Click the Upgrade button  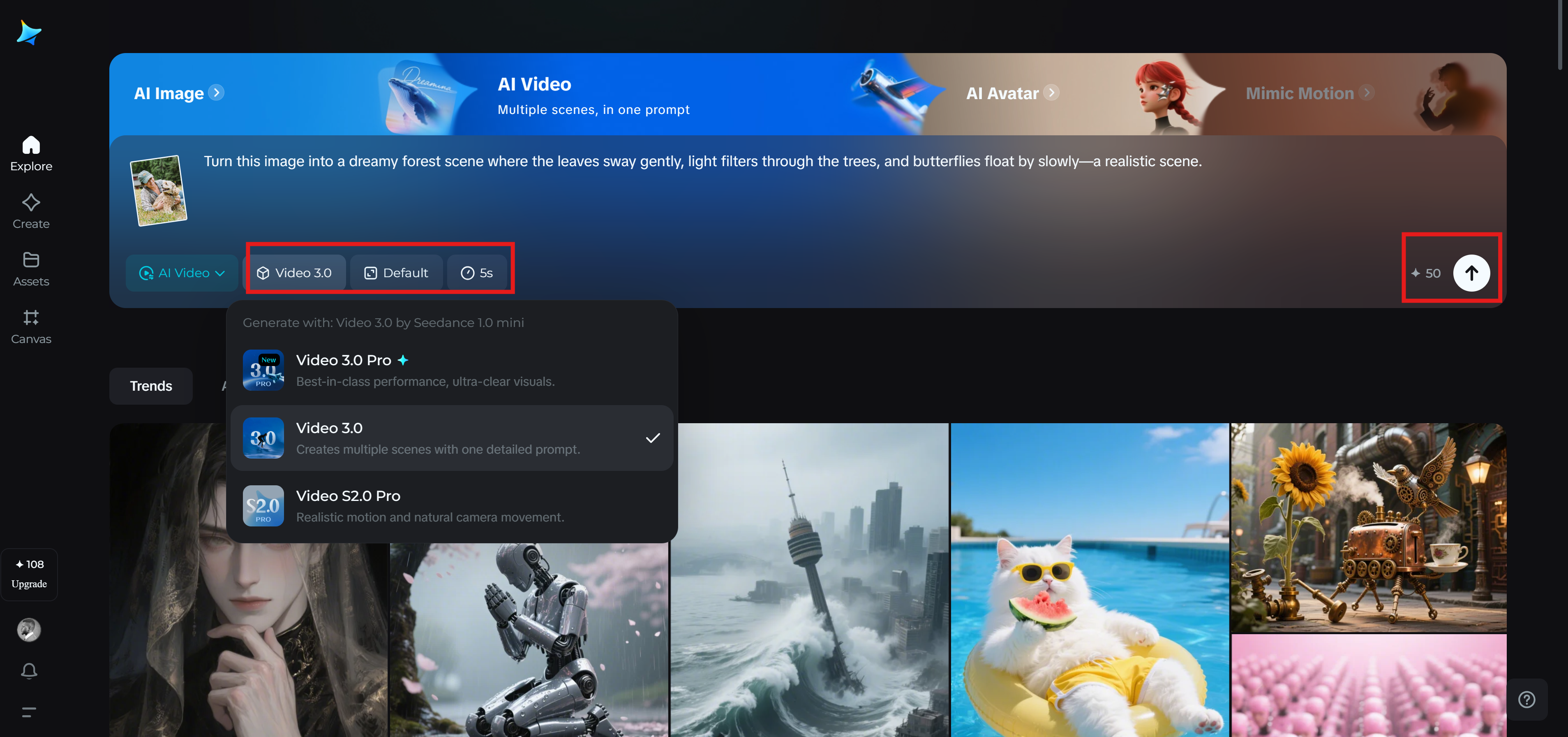[x=29, y=574]
